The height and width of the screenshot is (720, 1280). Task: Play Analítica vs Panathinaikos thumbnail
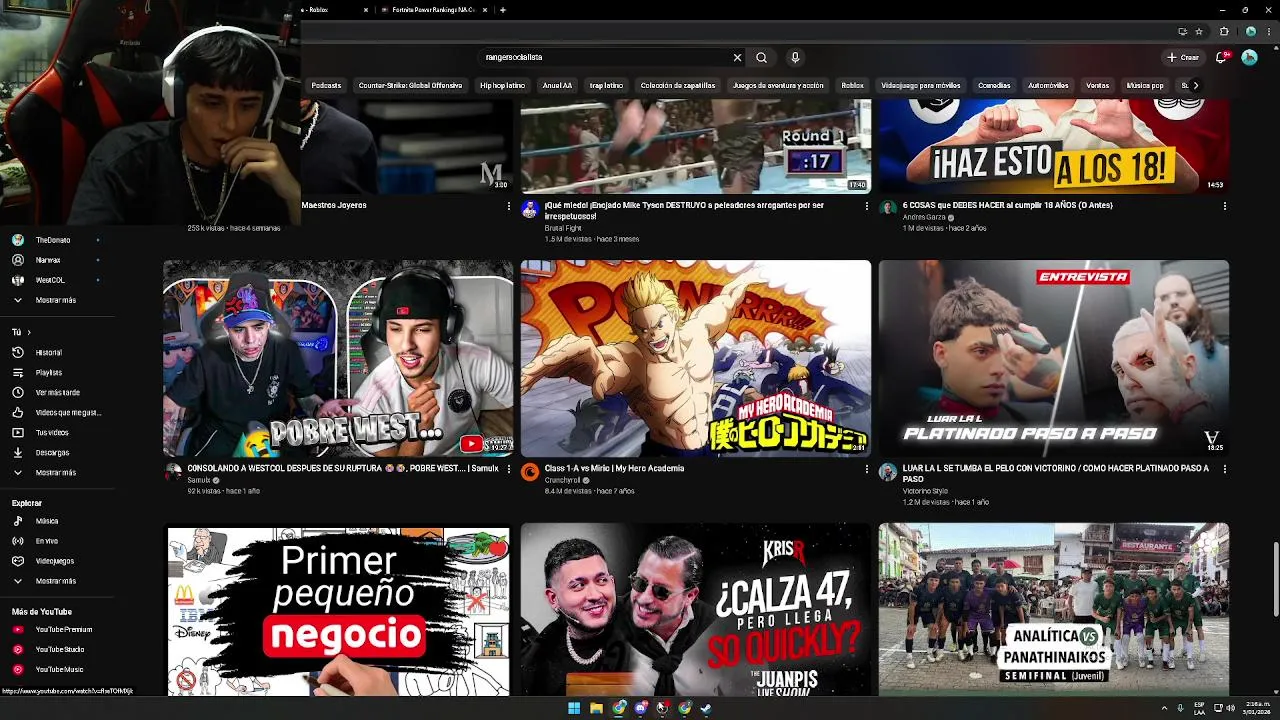pos(1054,609)
